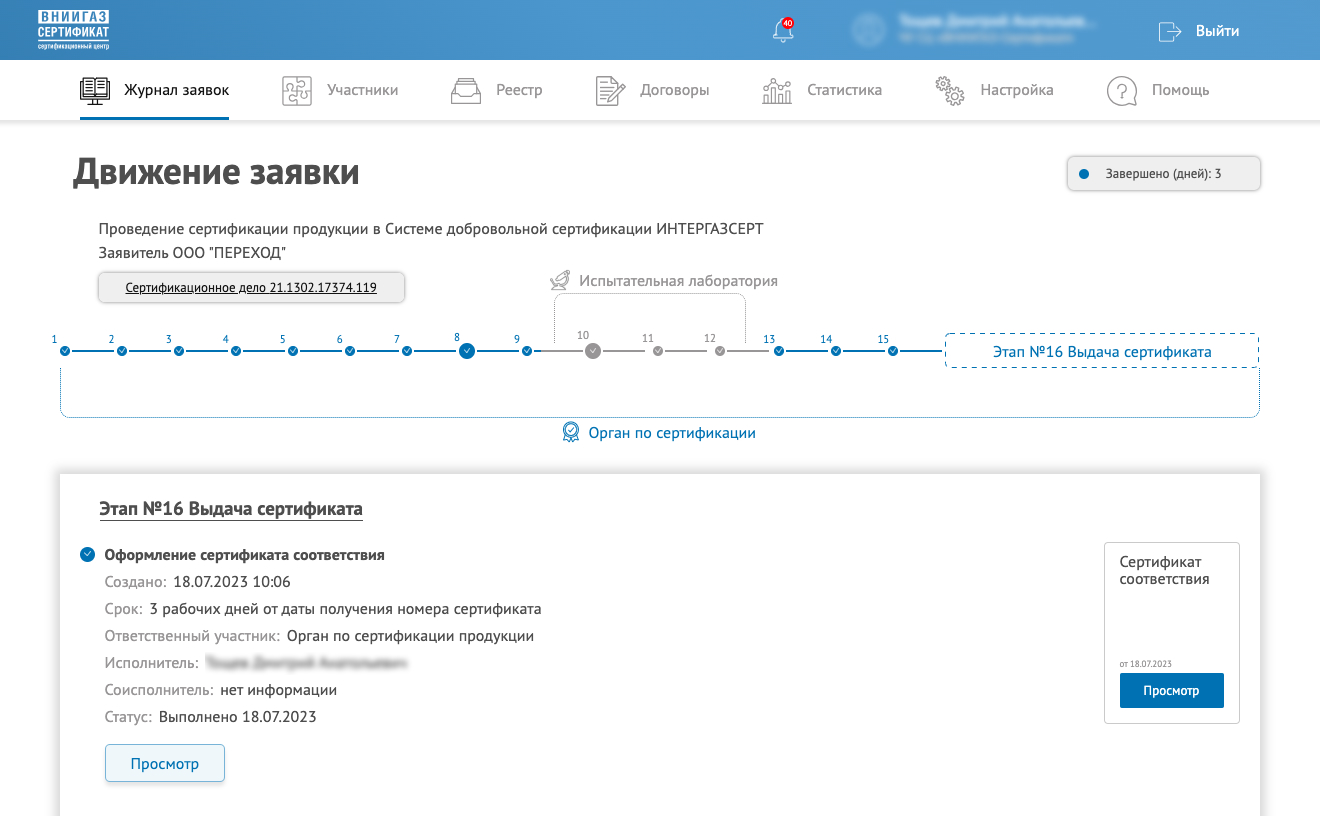Open the Договоры menu item
1320x816 pixels.
point(674,90)
